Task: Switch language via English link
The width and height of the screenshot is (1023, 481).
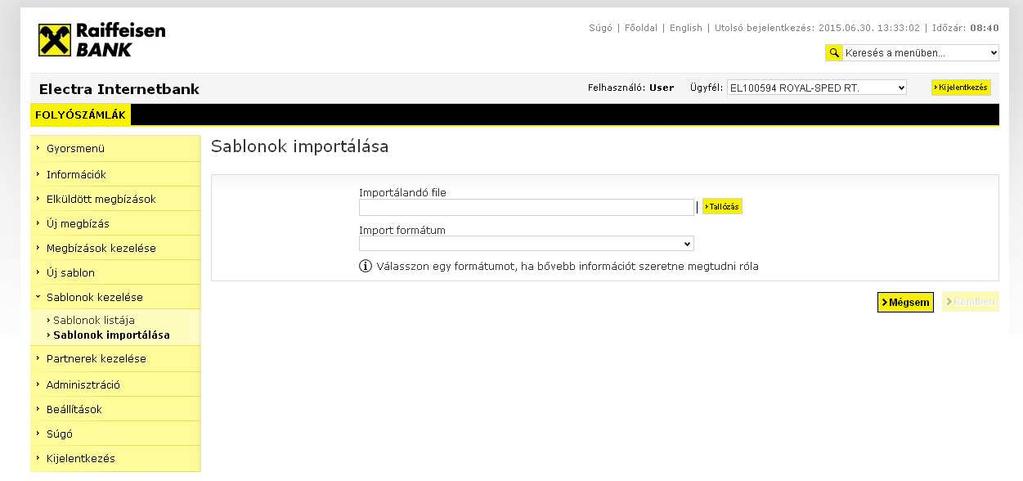Action: (686, 28)
